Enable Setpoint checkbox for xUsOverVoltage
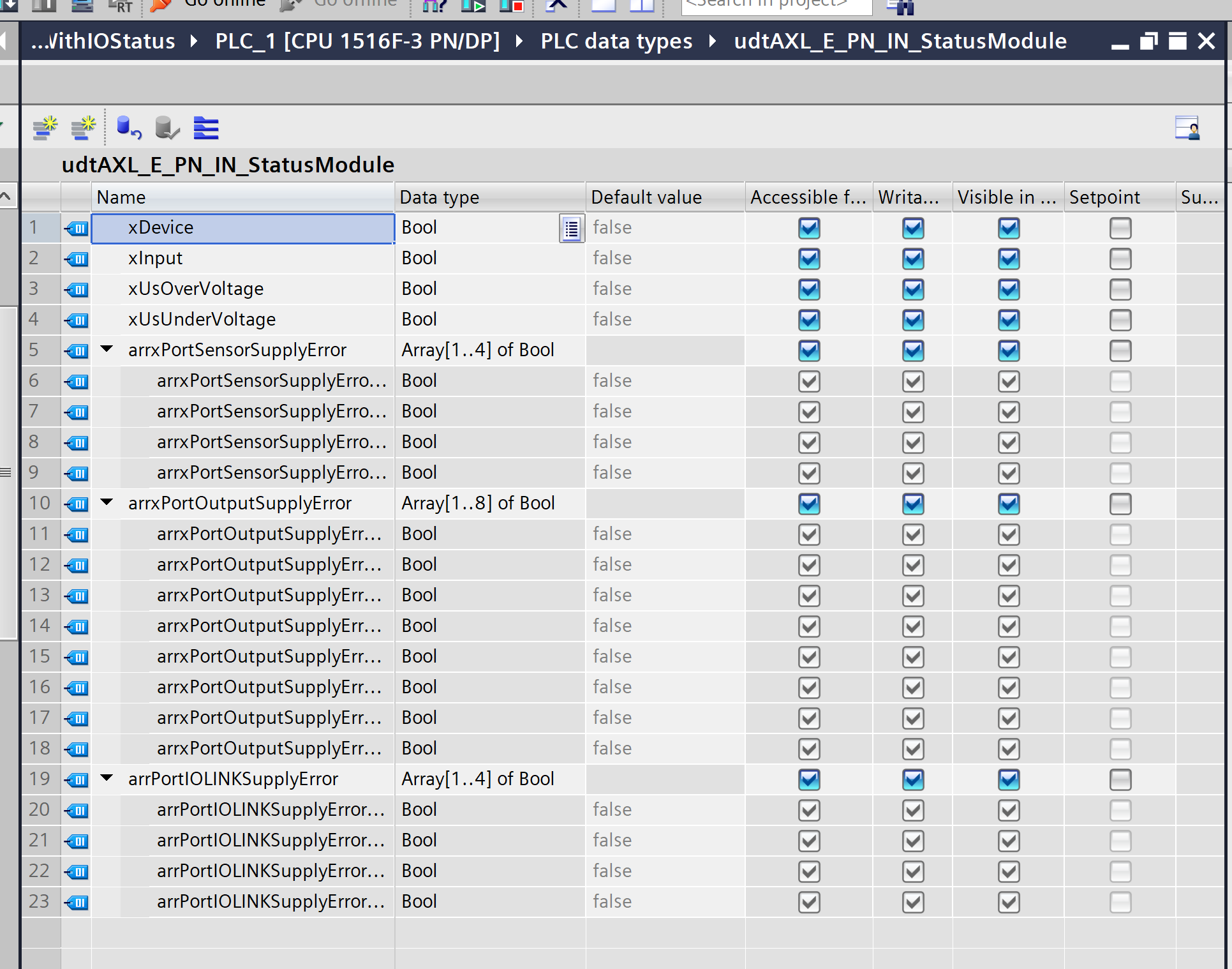Image resolution: width=1232 pixels, height=969 pixels. 1120,289
